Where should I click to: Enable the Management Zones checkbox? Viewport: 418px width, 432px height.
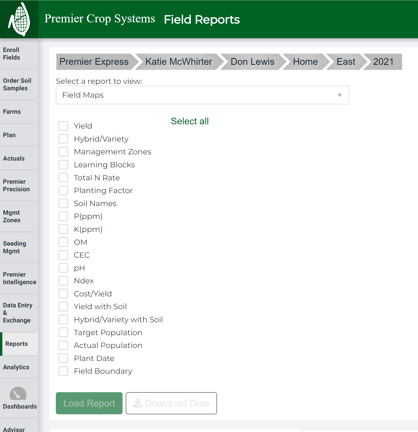[63, 152]
